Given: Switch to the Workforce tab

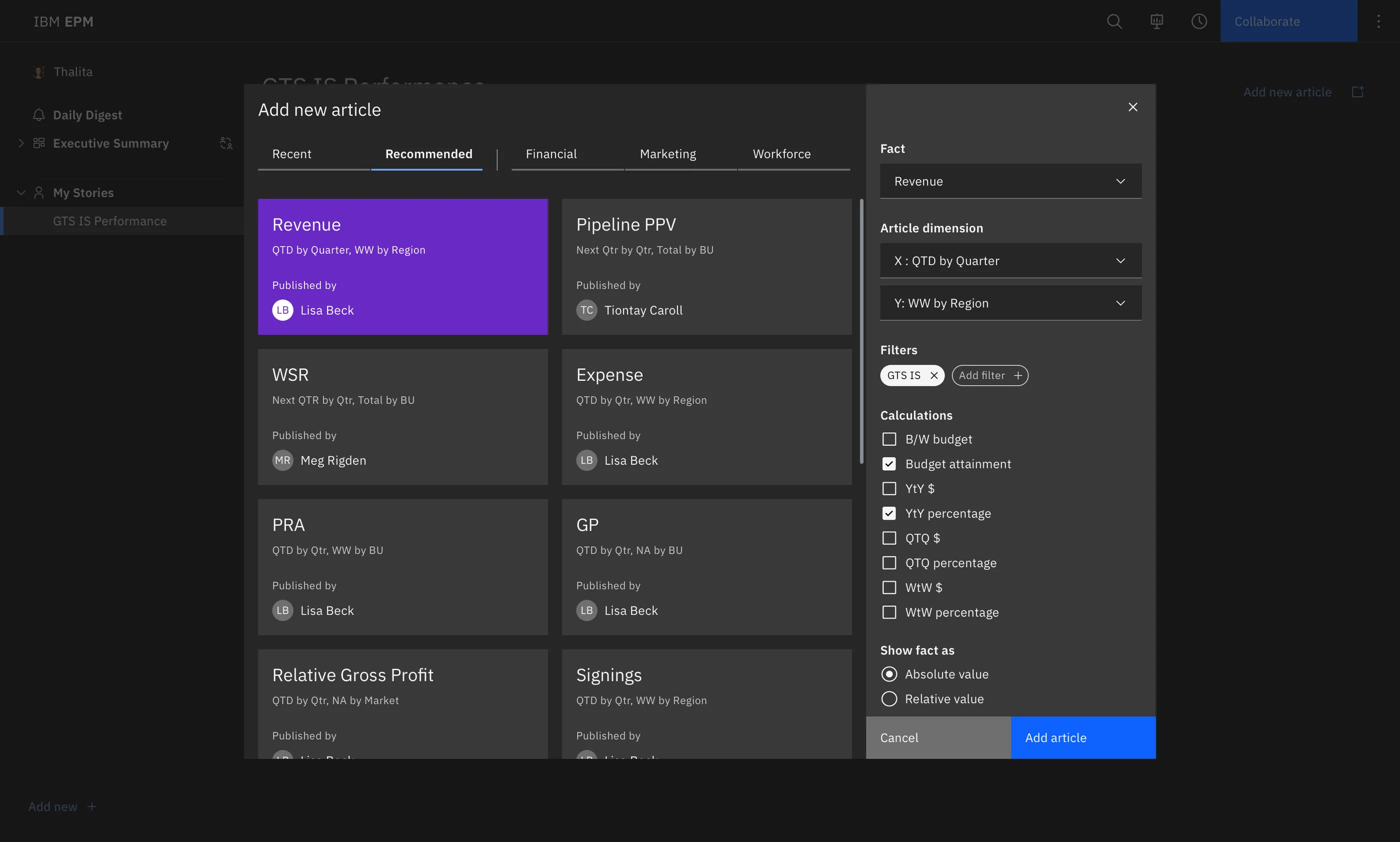Looking at the screenshot, I should [x=793, y=154].
